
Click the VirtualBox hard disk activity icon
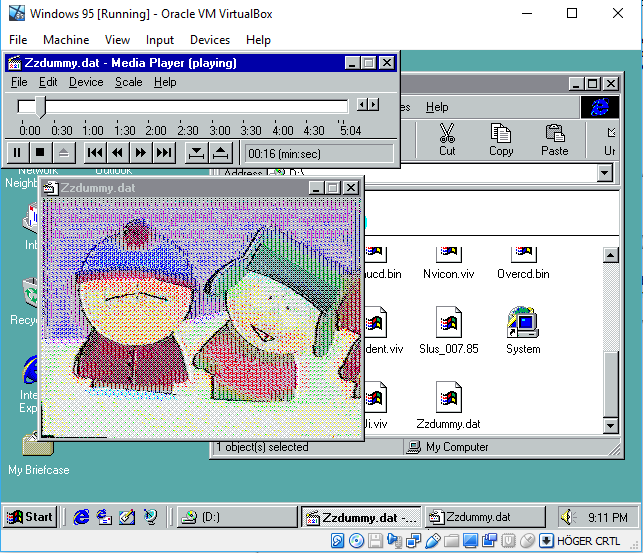click(x=337, y=541)
